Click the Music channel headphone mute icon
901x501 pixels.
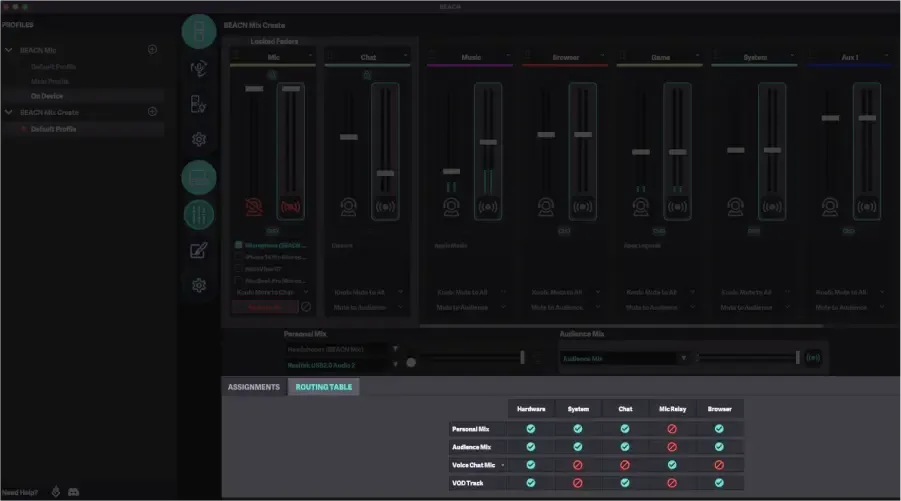[x=451, y=206]
